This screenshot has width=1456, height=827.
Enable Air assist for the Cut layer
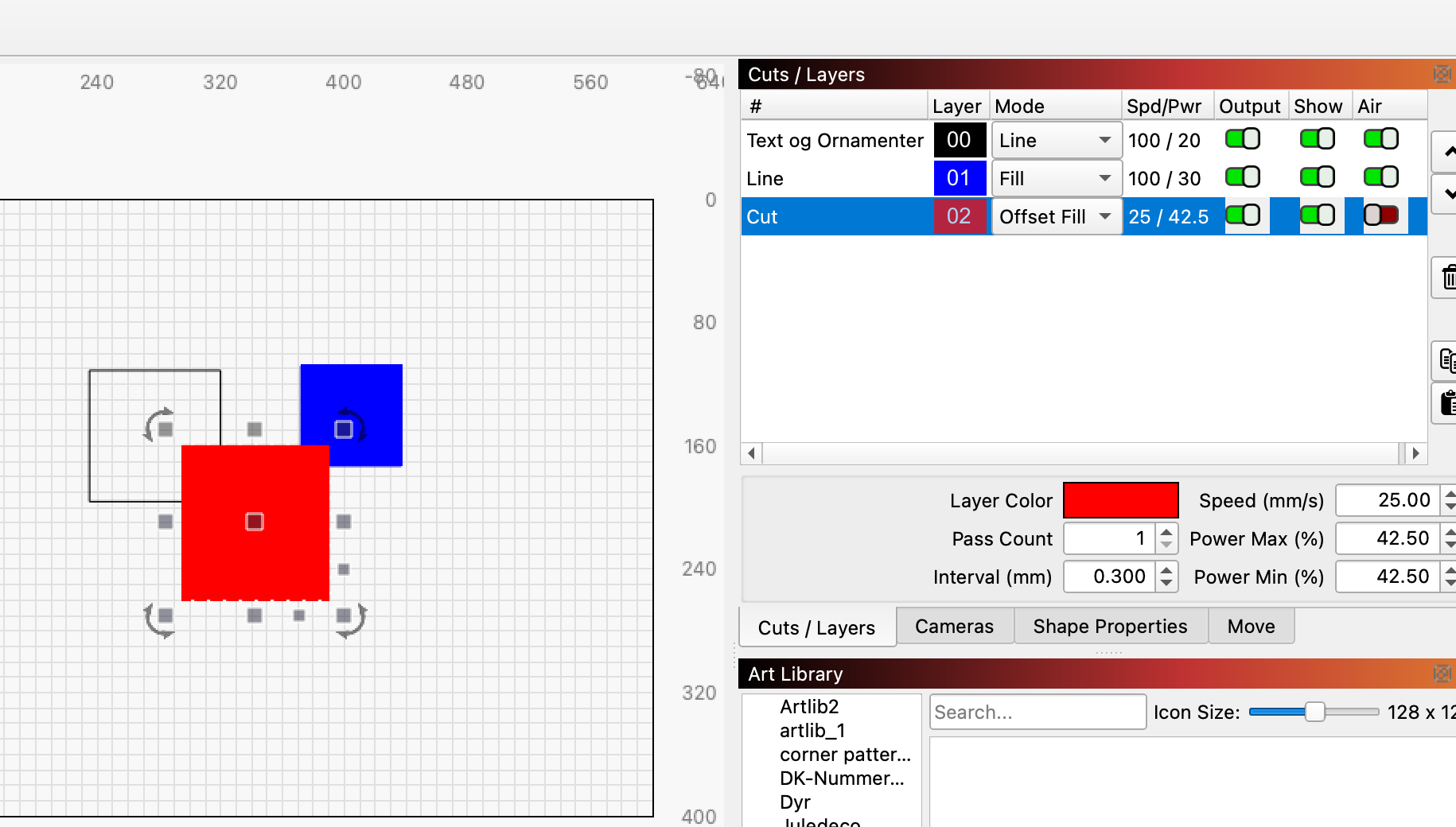pyautogui.click(x=1380, y=215)
